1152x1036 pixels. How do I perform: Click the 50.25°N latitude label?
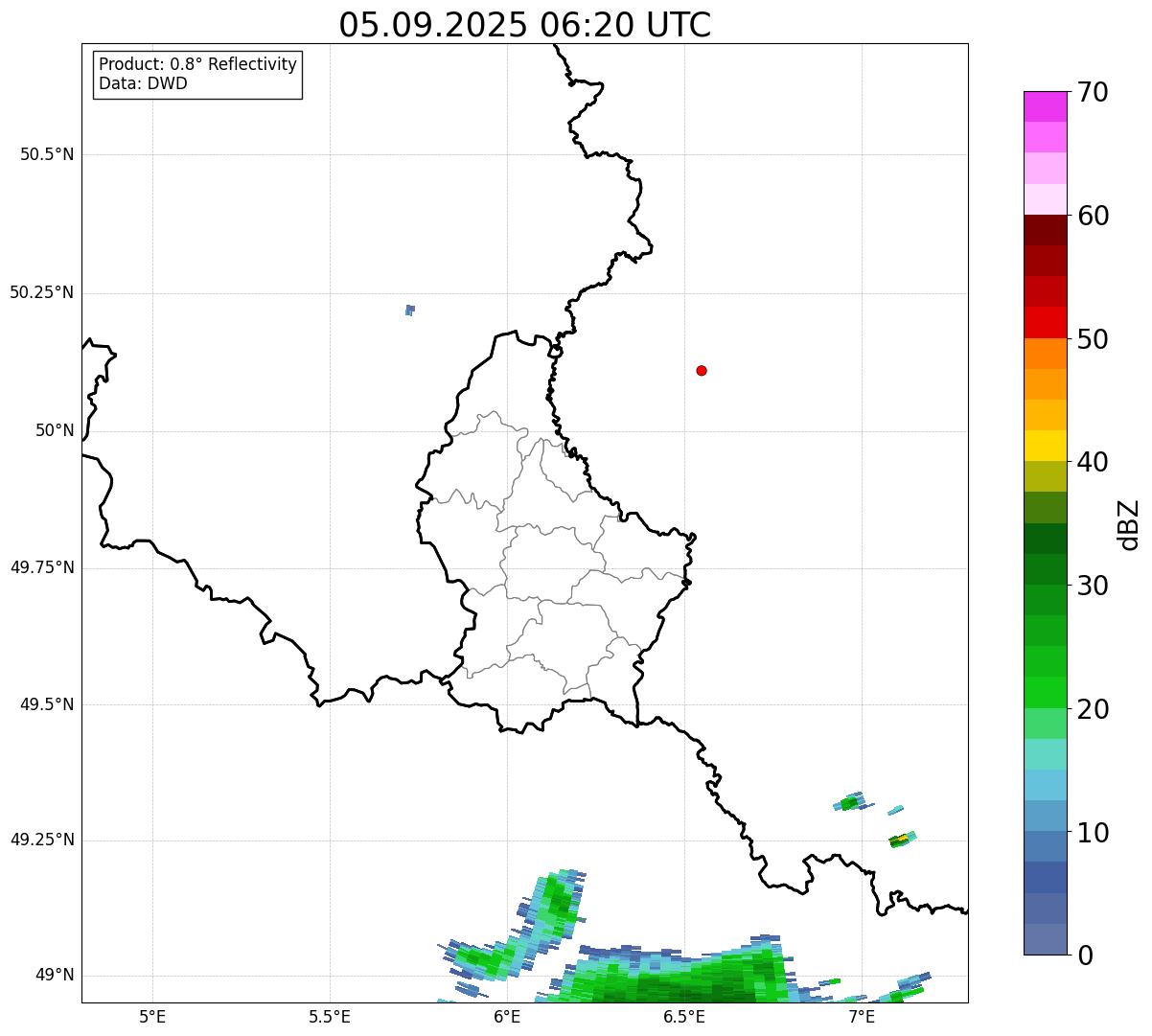41,292
